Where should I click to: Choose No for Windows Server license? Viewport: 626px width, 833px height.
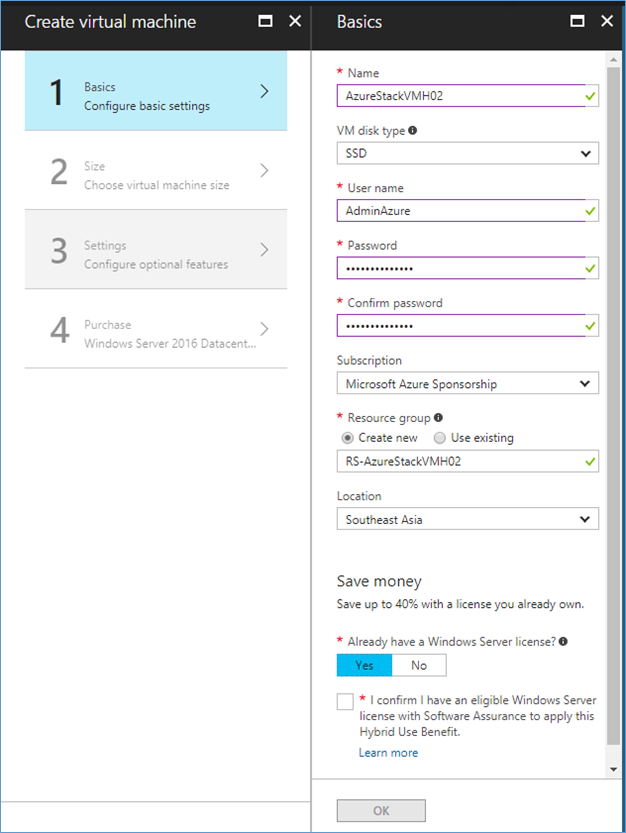[x=419, y=665]
